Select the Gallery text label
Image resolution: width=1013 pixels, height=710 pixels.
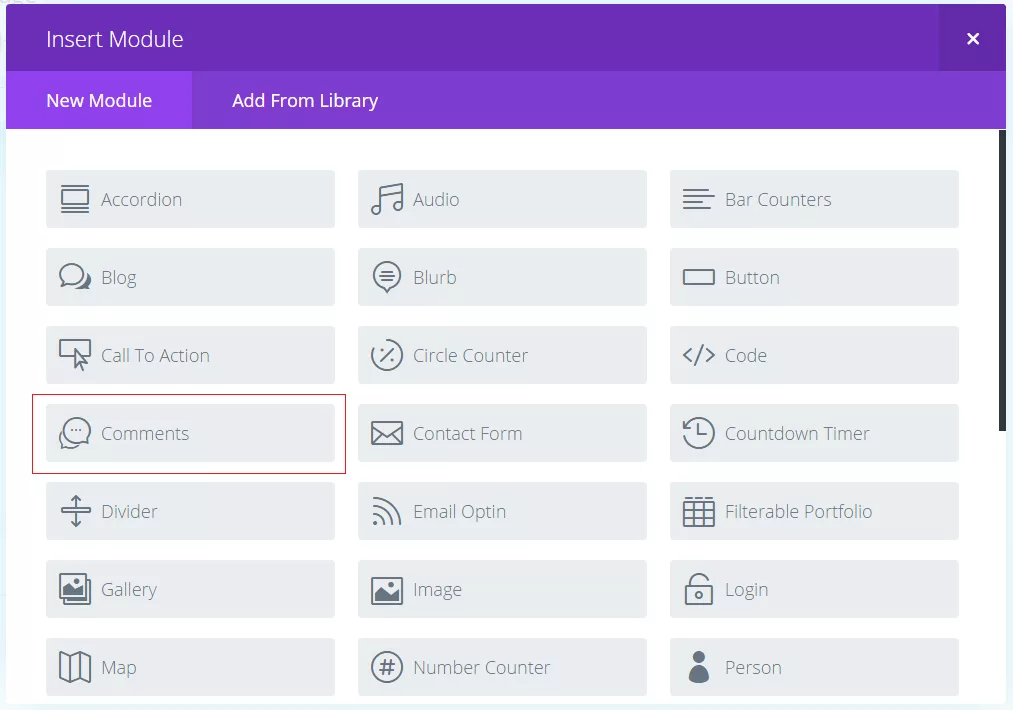(129, 590)
